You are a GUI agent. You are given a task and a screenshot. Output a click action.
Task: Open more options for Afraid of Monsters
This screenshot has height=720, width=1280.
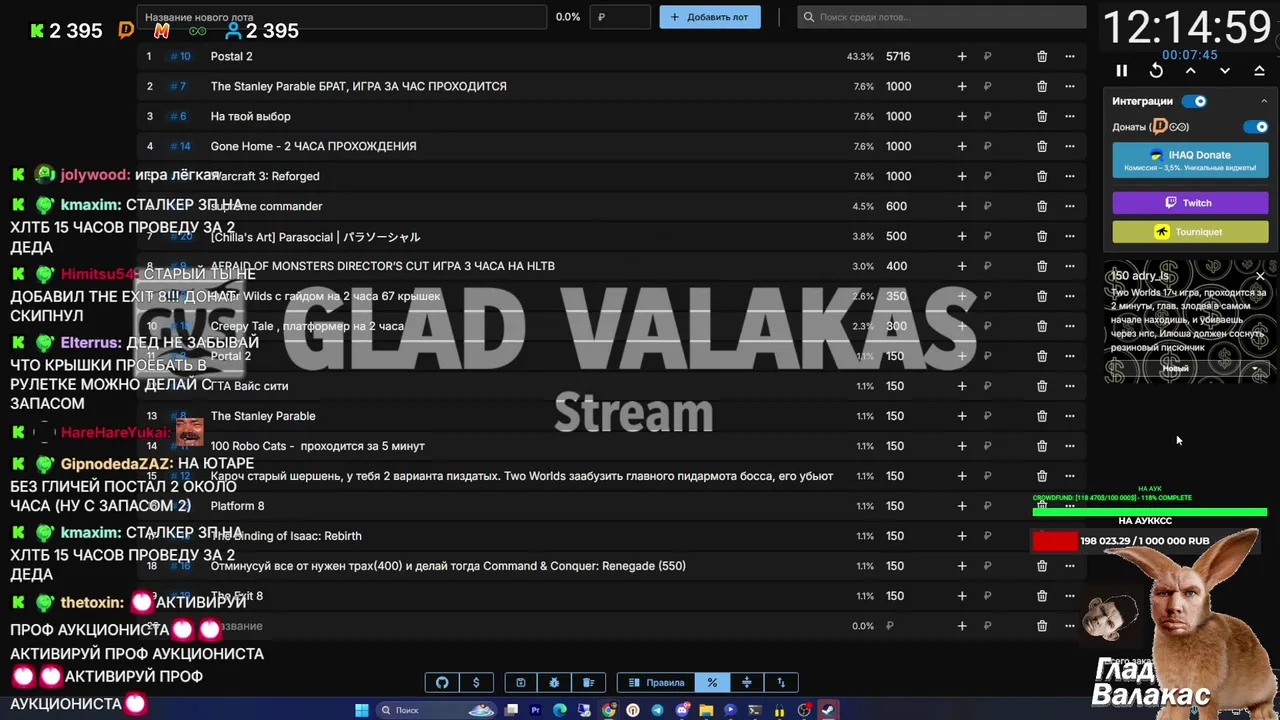pyautogui.click(x=1070, y=267)
